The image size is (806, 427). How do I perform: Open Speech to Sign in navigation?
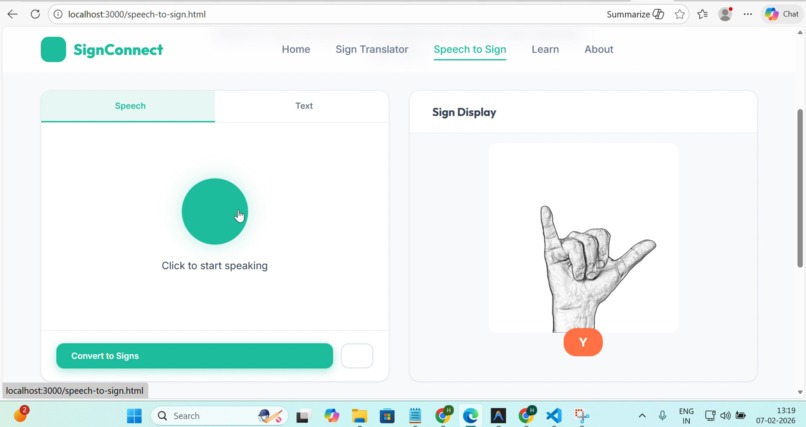(x=470, y=49)
